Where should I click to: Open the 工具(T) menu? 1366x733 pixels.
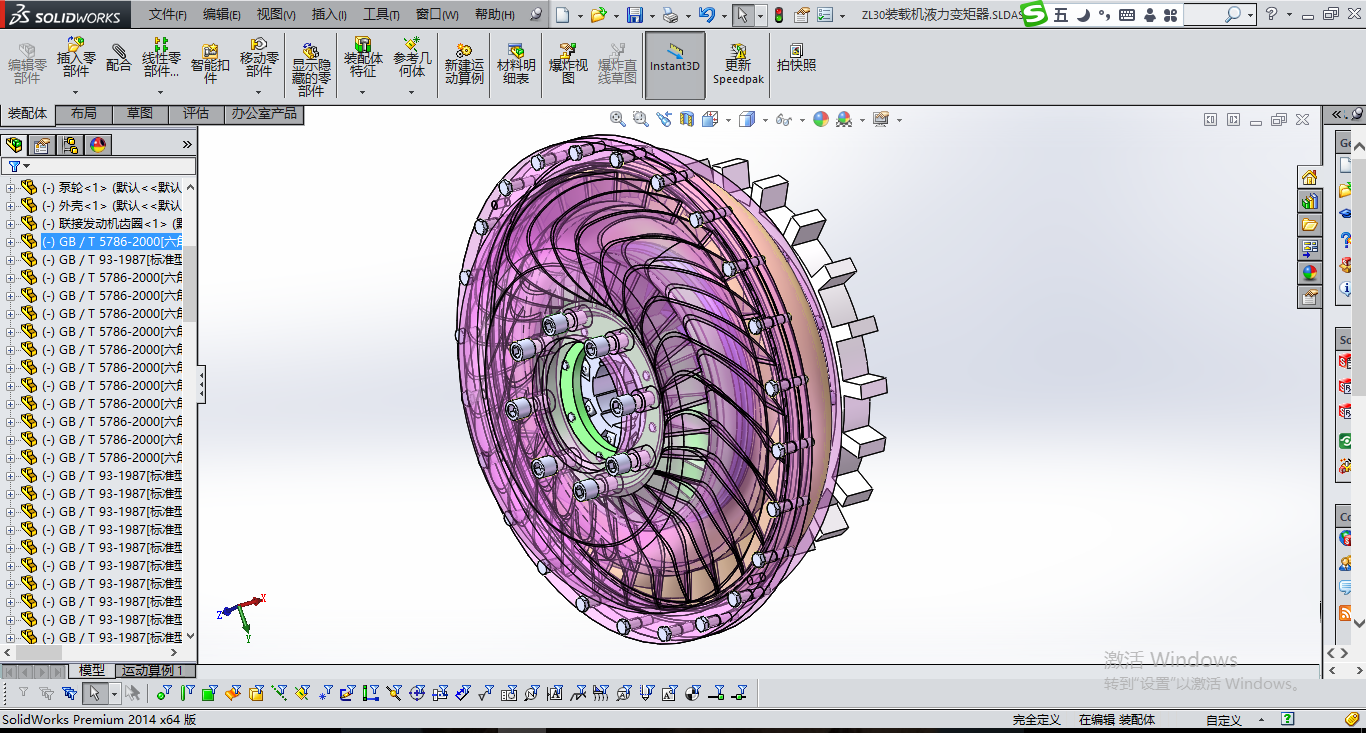(x=381, y=15)
